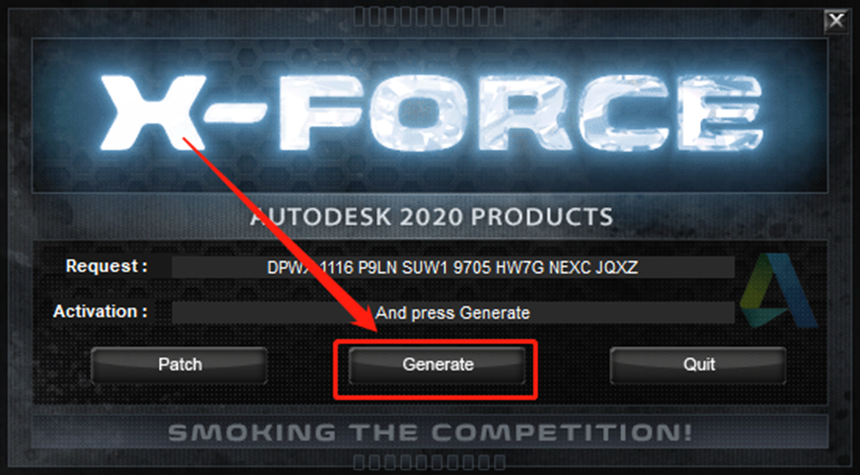Click the "Request :" label
The width and height of the screenshot is (860, 475).
(x=106, y=267)
